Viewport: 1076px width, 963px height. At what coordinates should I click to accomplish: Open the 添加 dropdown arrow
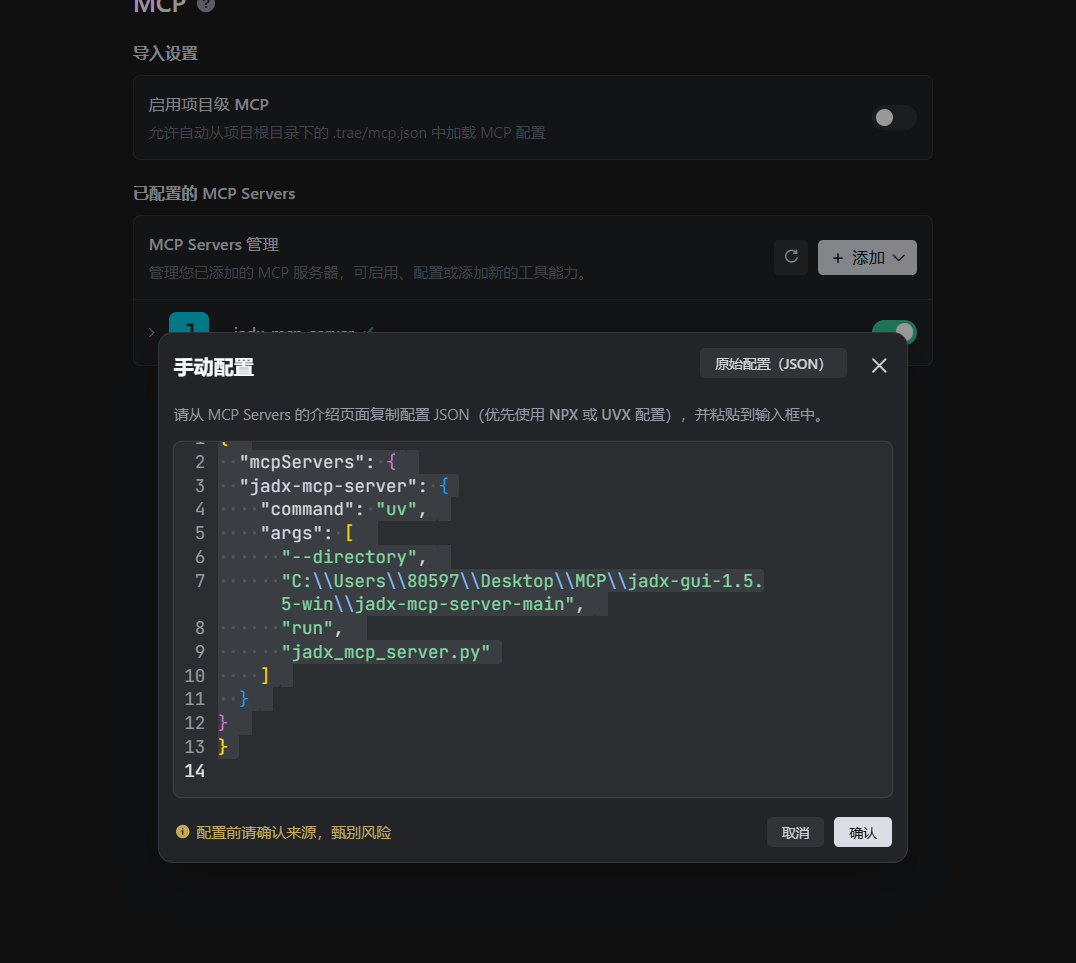click(899, 258)
